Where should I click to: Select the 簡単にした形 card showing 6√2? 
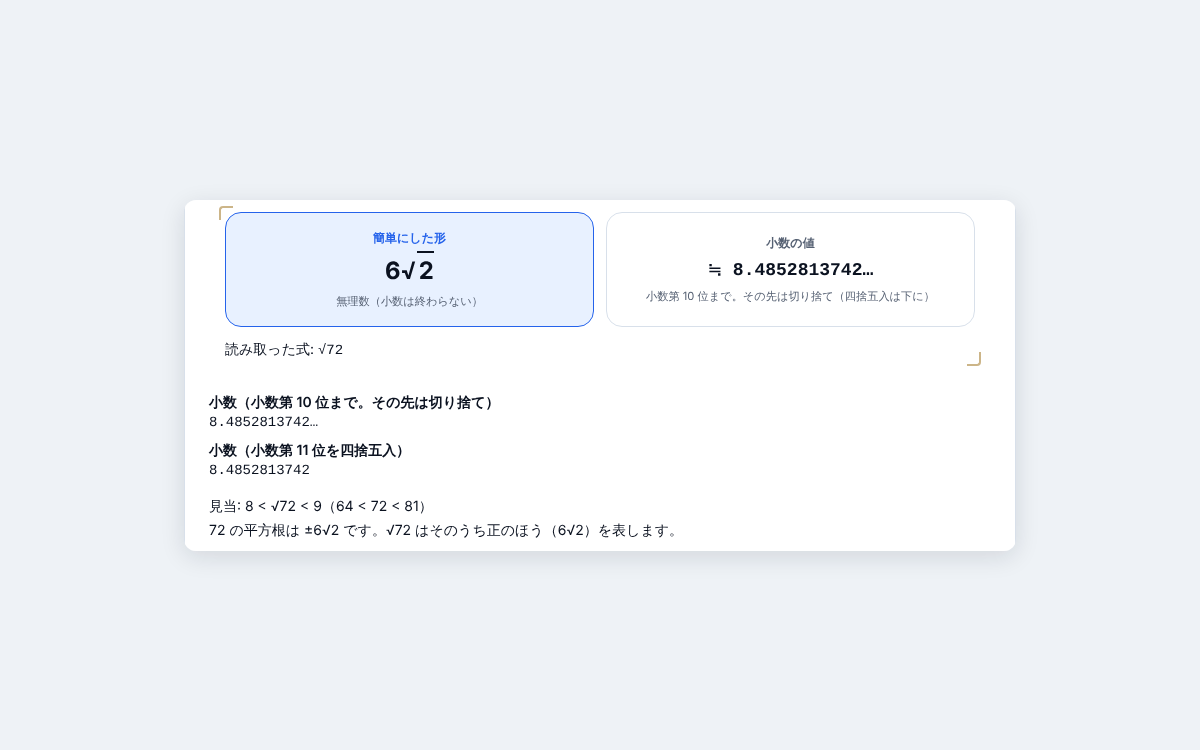point(409,269)
